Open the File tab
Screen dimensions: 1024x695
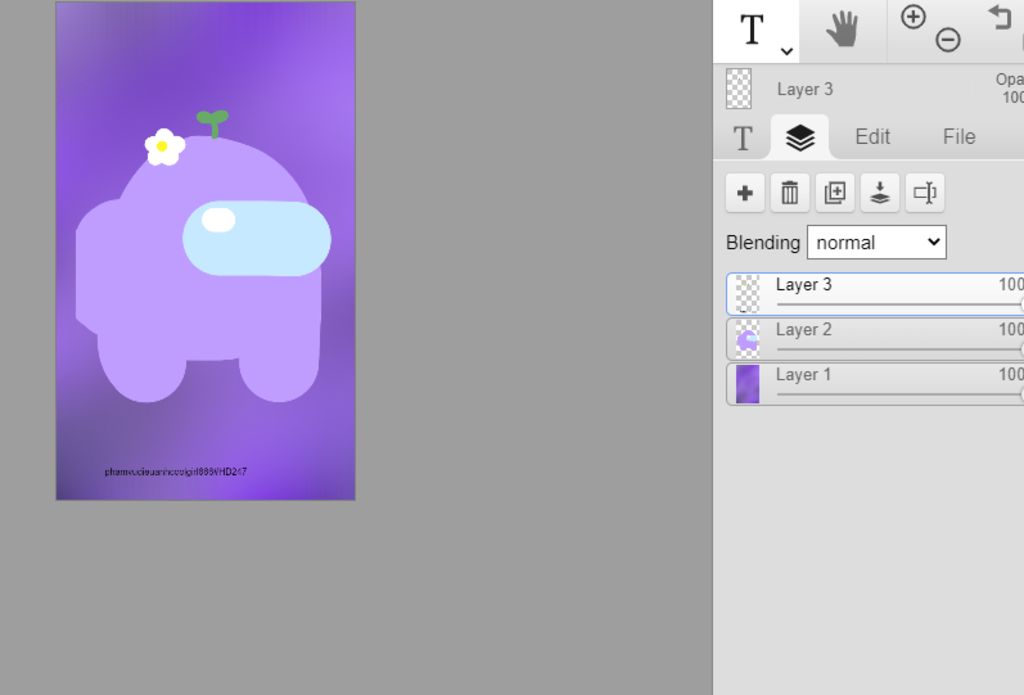pyautogui.click(x=959, y=137)
